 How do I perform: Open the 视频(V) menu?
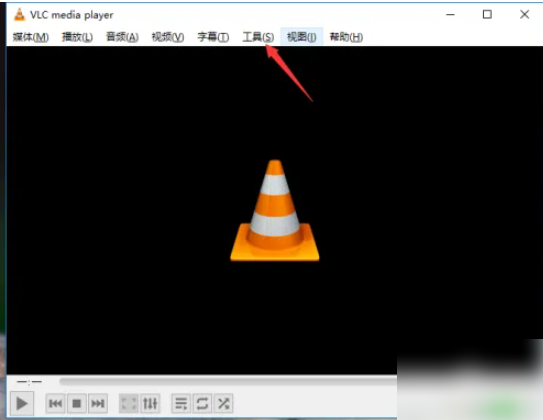[168, 37]
